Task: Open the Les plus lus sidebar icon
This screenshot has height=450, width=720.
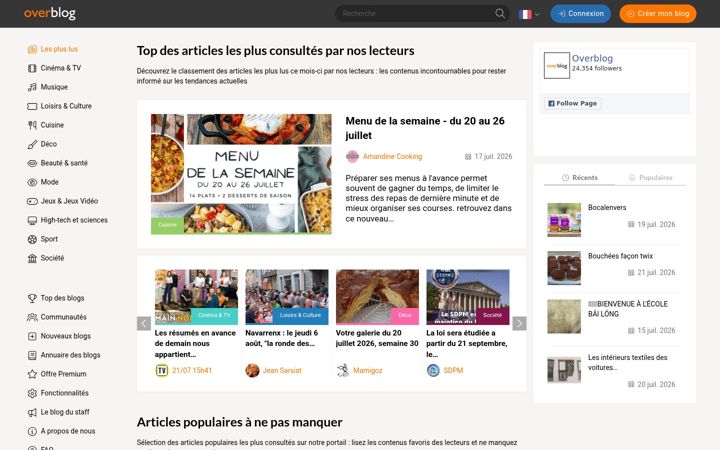Action: (x=32, y=49)
